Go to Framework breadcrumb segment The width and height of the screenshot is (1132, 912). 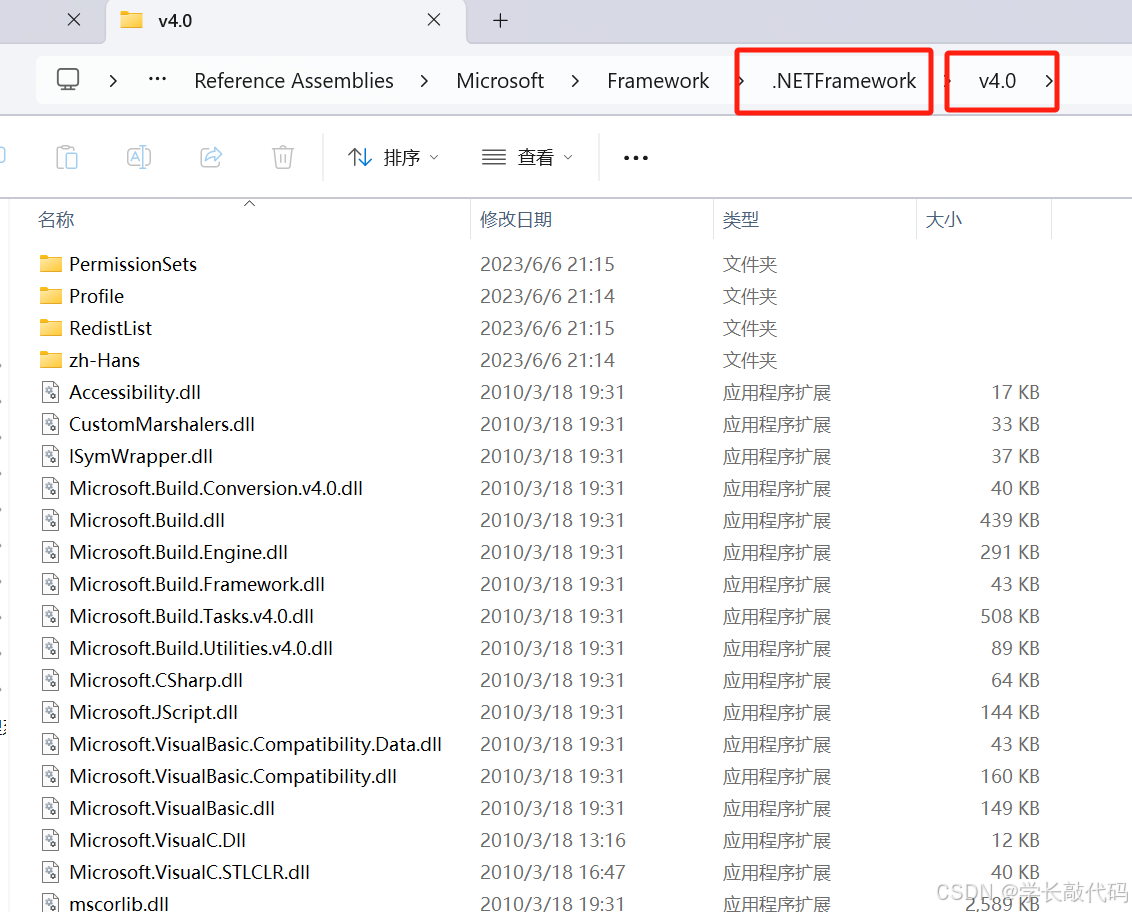point(658,81)
